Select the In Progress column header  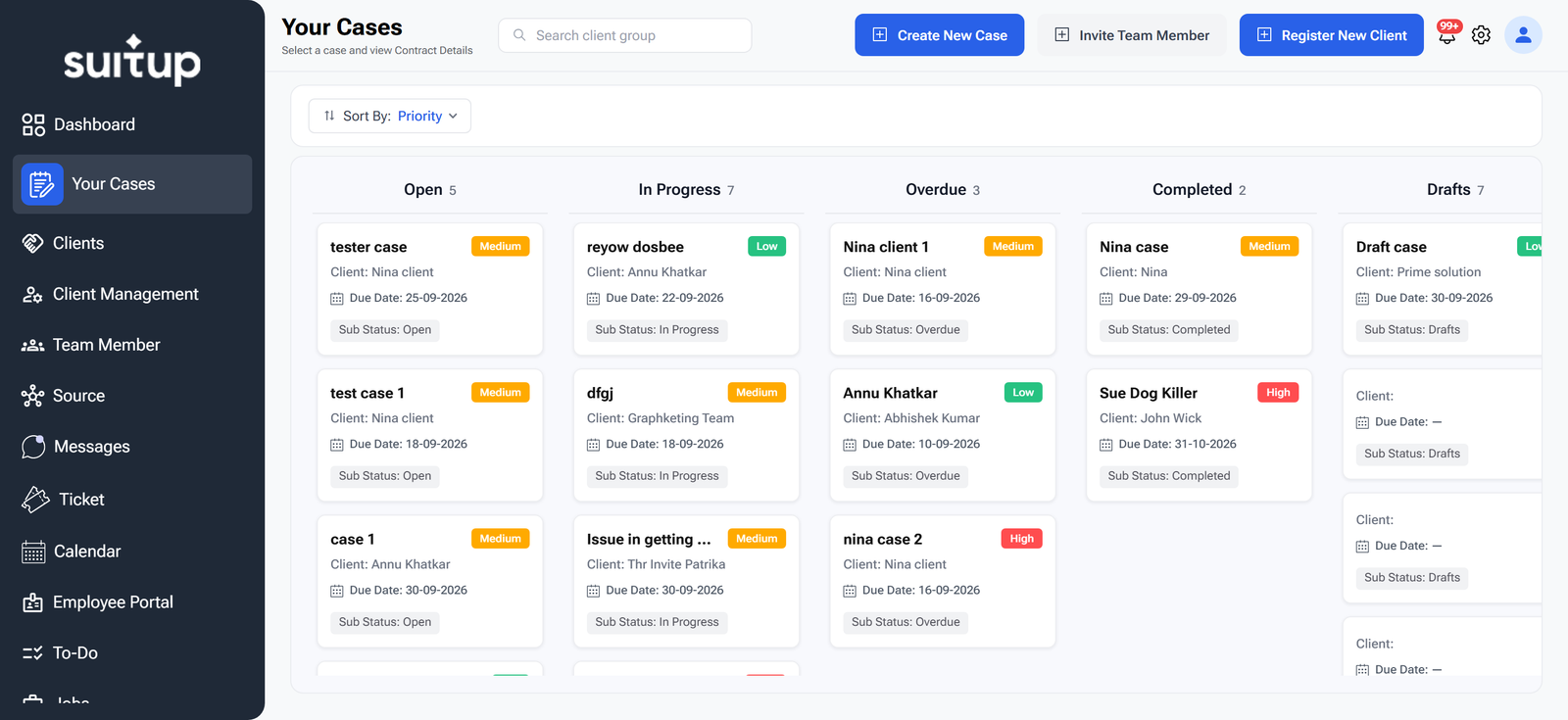point(686,190)
